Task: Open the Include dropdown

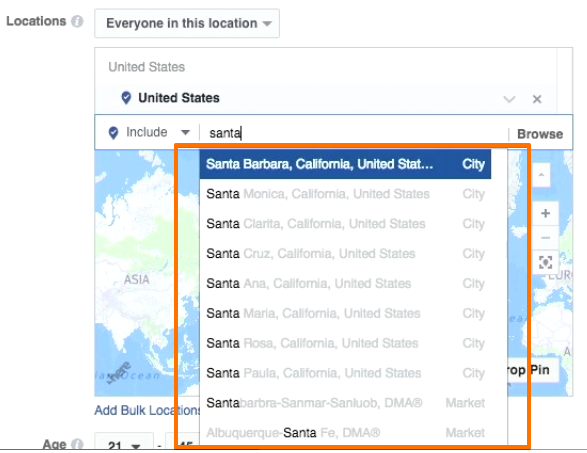Action: (x=149, y=133)
